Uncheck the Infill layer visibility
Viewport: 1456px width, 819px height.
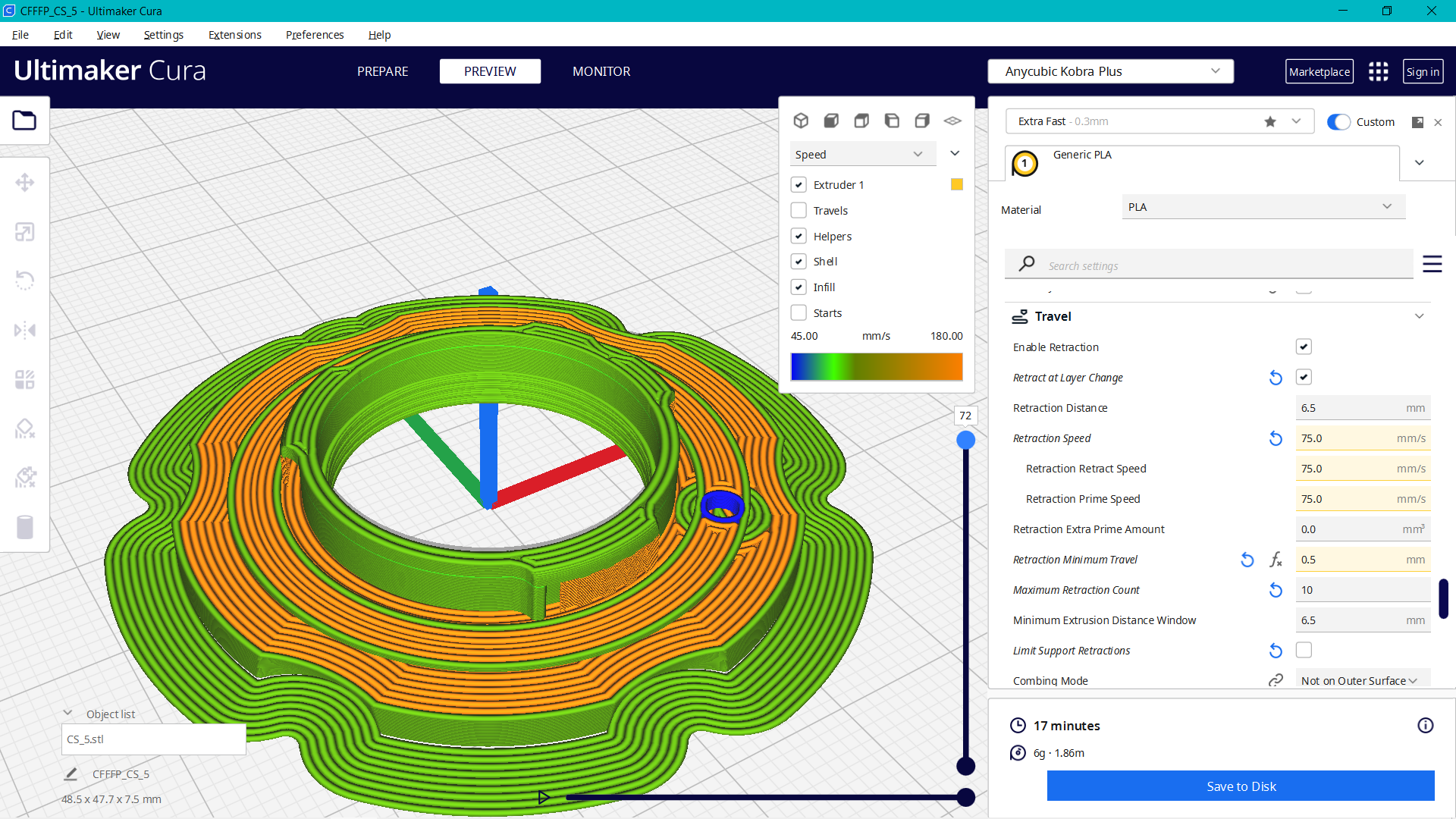(x=799, y=287)
